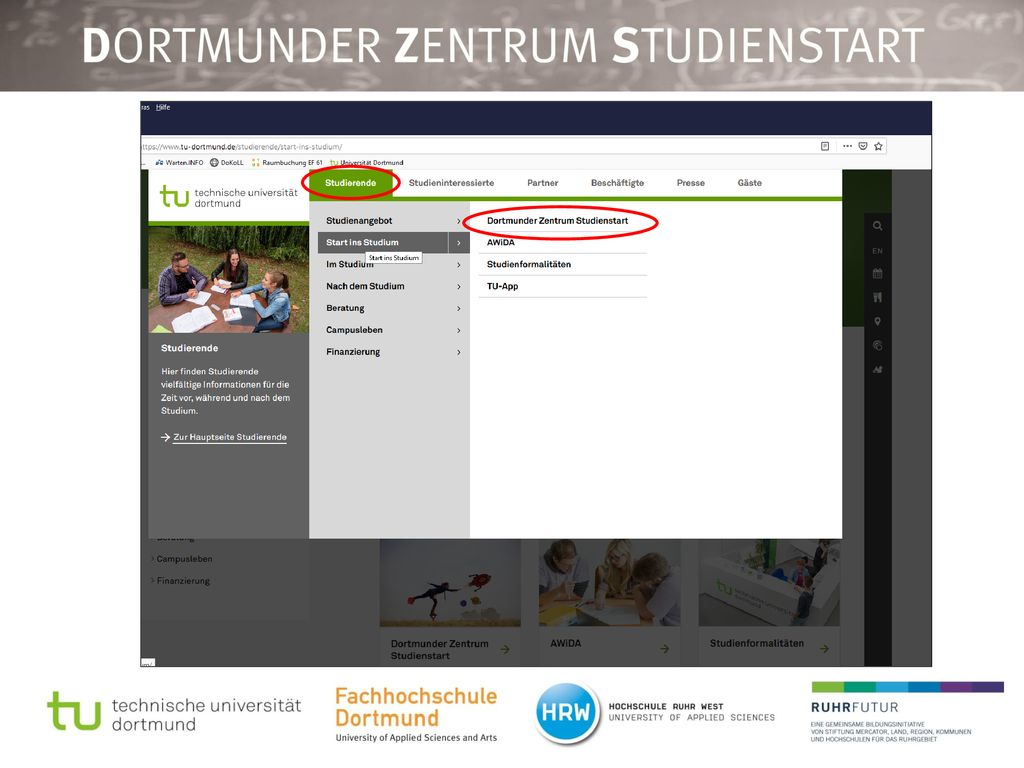Click the TU Dortmund logo on the website
The width and height of the screenshot is (1024, 768).
coord(229,197)
